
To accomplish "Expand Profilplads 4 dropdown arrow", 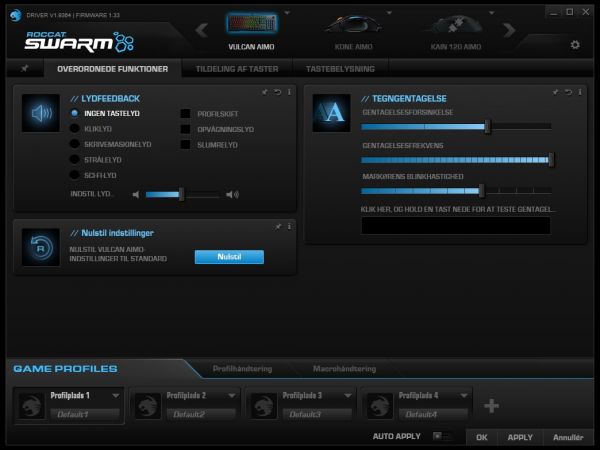I will (464, 395).
